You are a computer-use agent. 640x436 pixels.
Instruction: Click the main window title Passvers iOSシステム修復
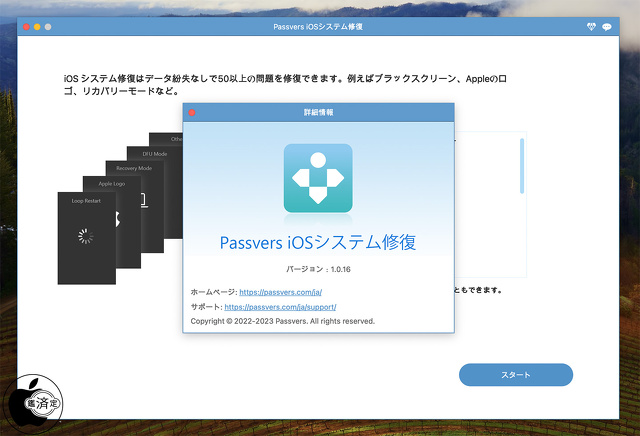(318, 27)
